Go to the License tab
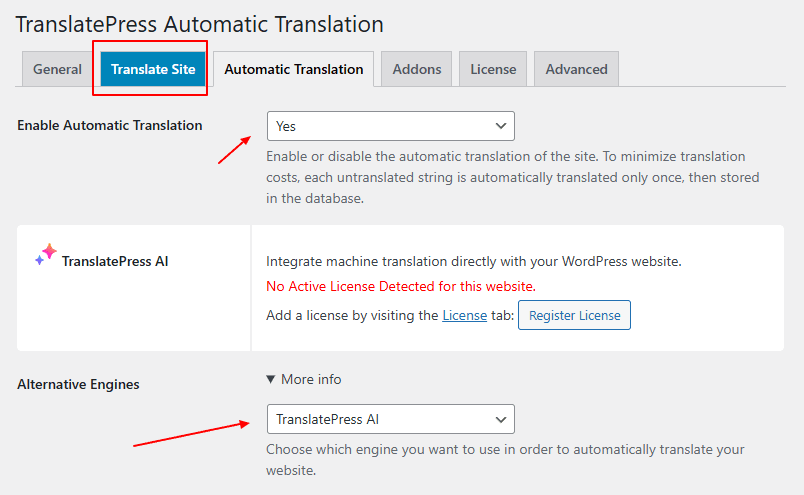This screenshot has width=804, height=495. 493,69
